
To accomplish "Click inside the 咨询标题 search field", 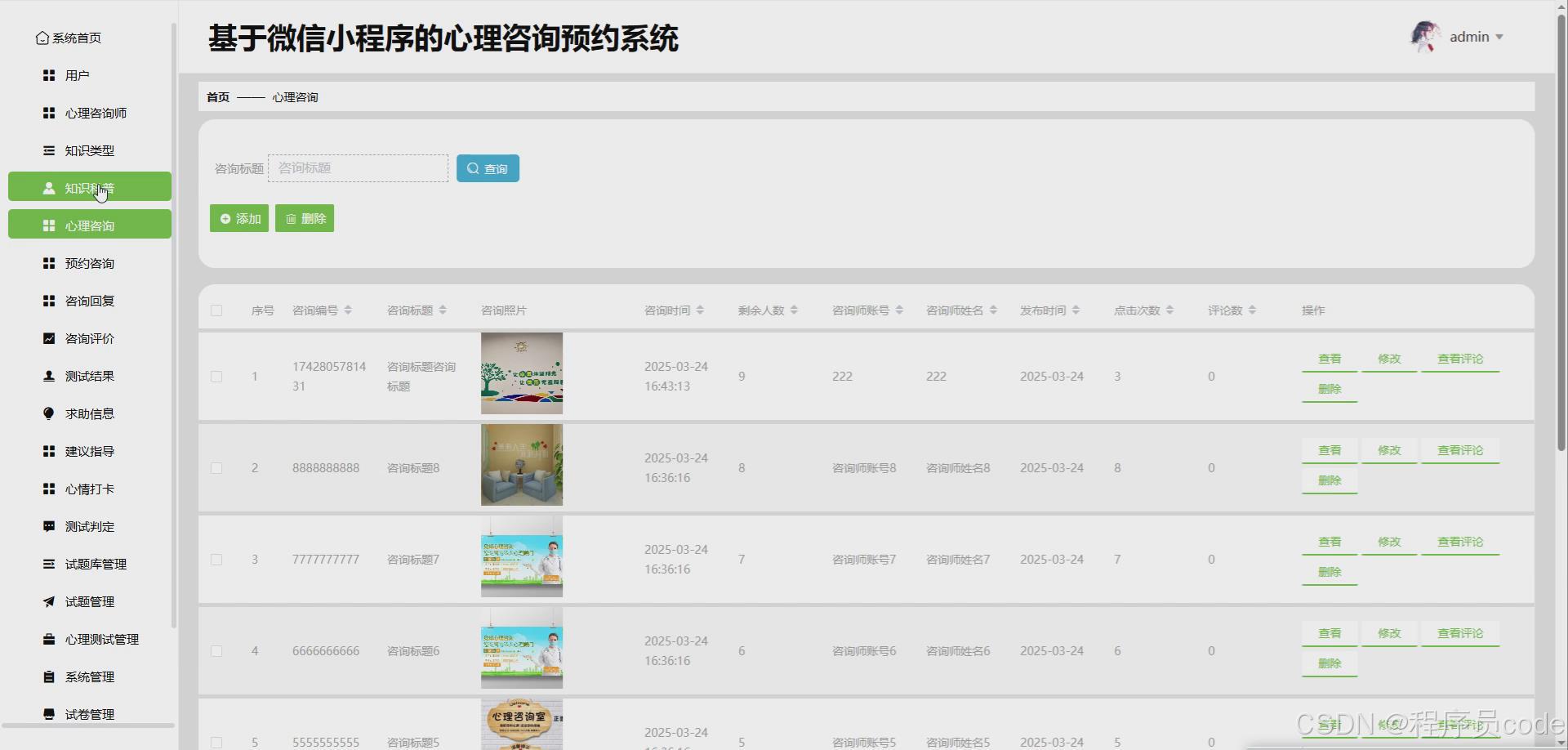I will click(358, 168).
